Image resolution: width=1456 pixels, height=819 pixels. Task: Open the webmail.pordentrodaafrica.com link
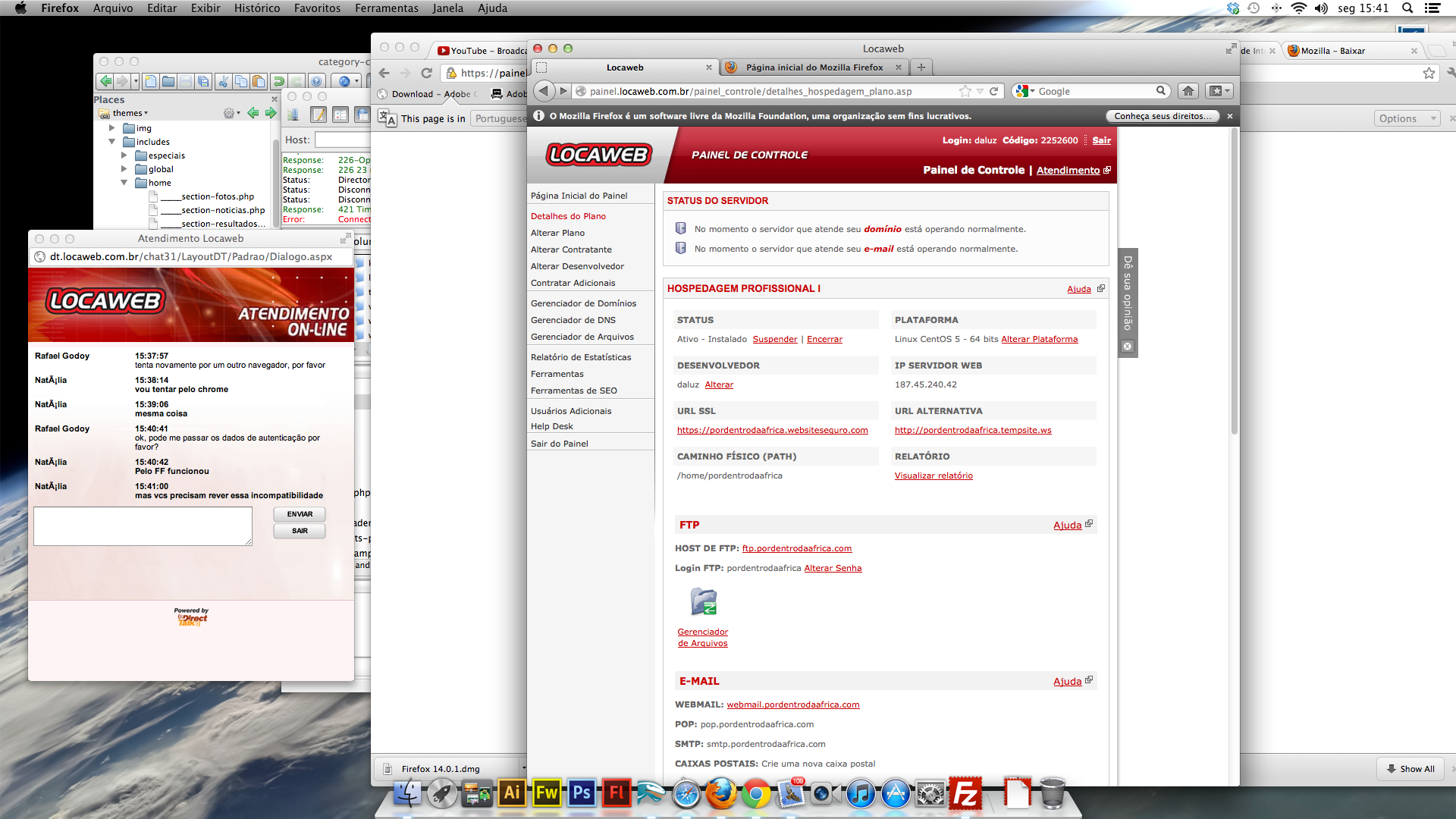[793, 704]
